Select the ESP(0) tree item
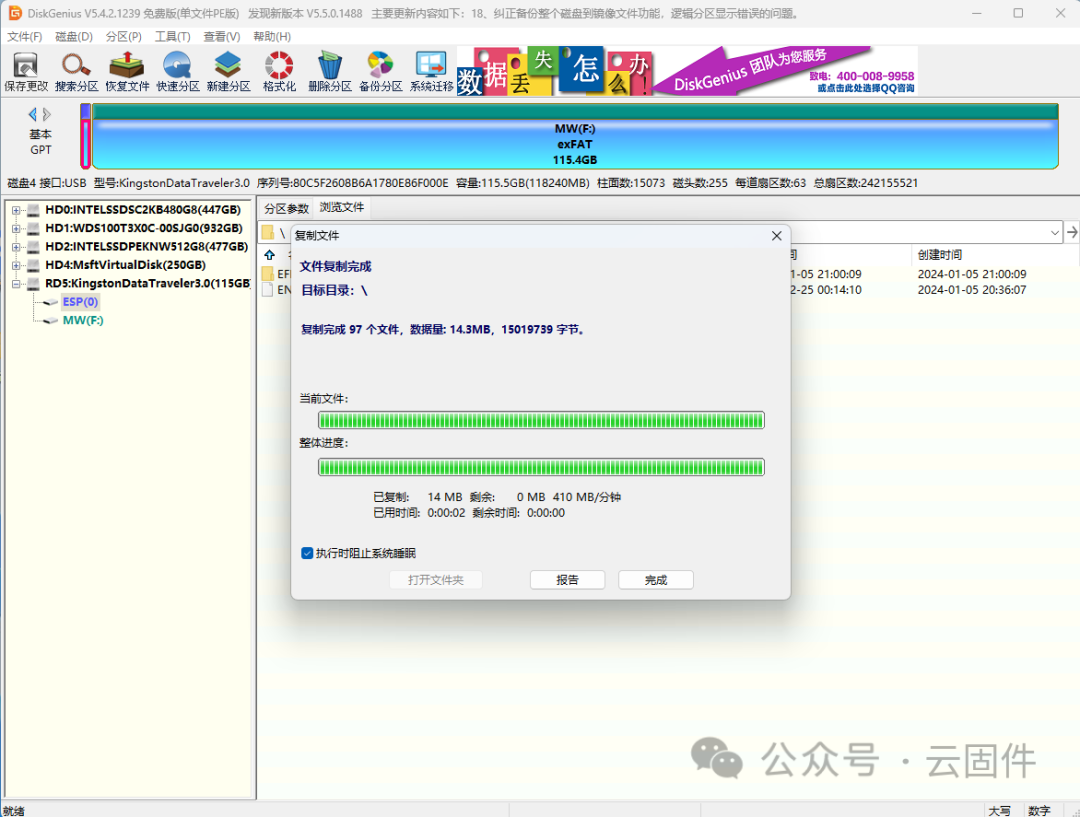The image size is (1080, 817). [x=80, y=302]
